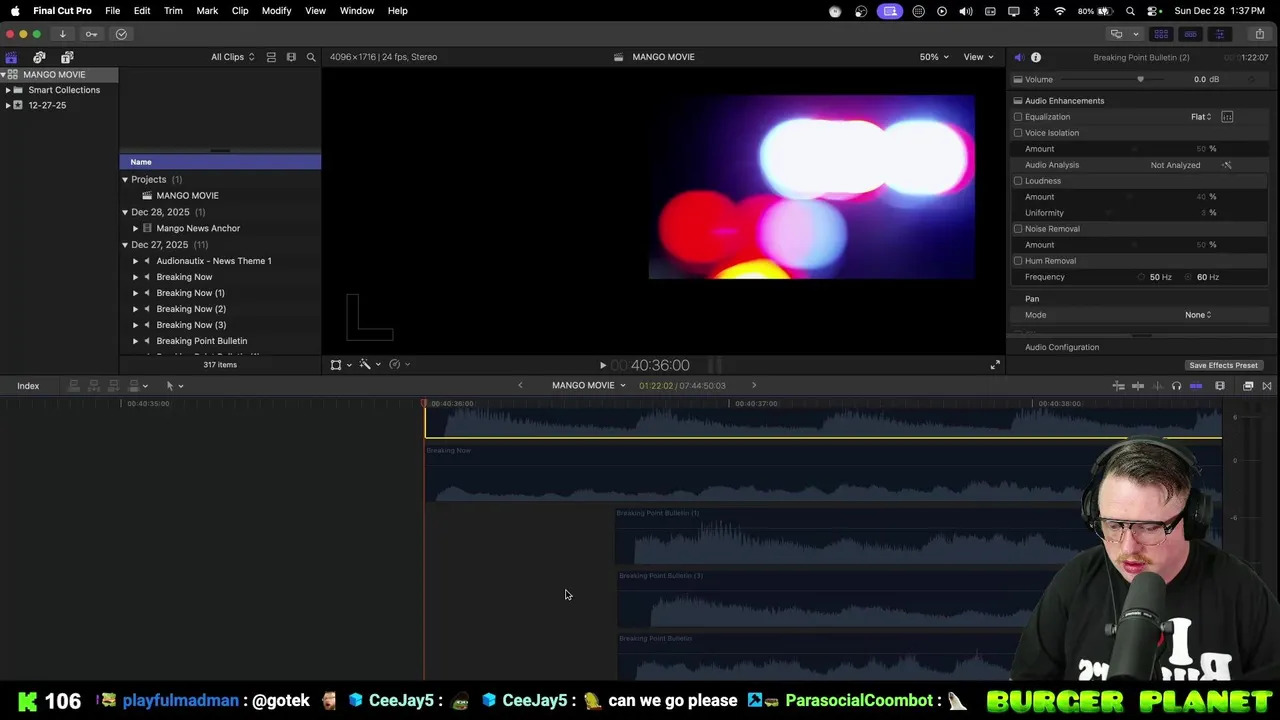Image resolution: width=1280 pixels, height=720 pixels.
Task: Open the Mark menu
Action: (x=207, y=11)
